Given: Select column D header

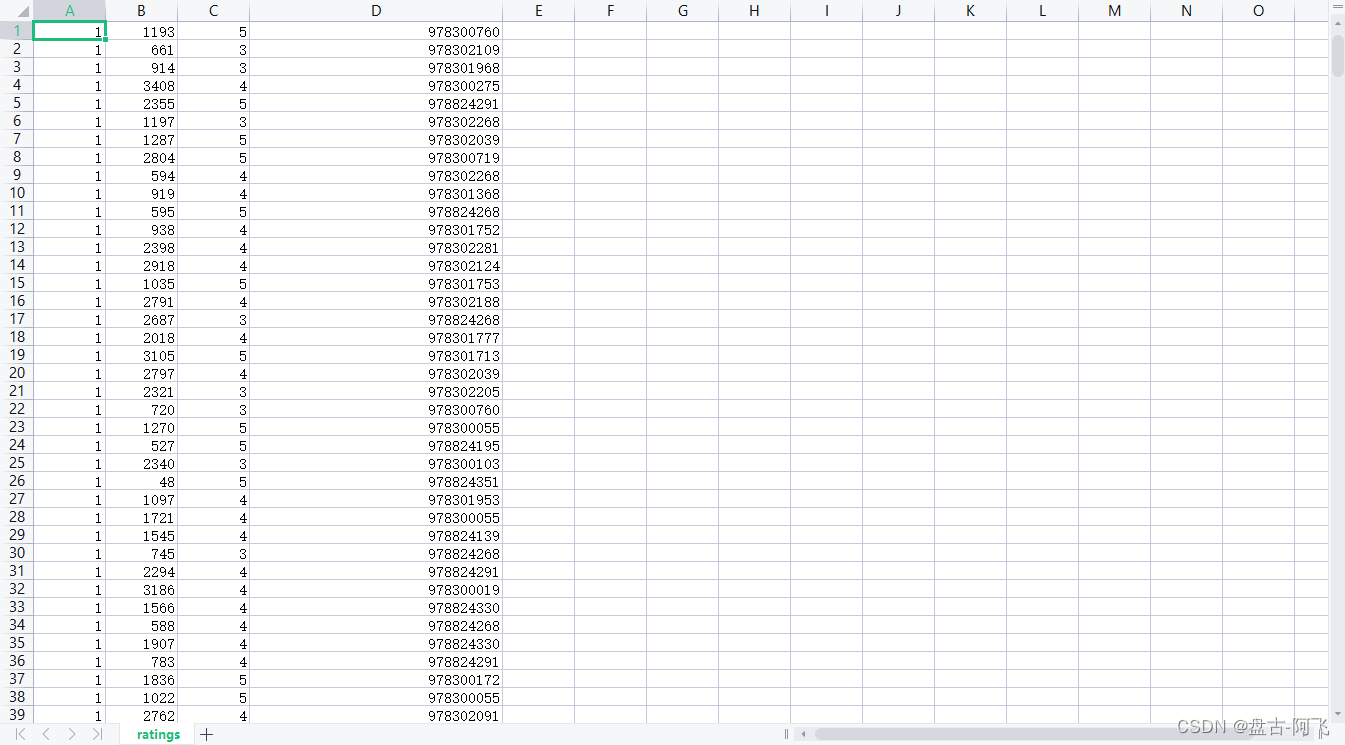Looking at the screenshot, I should [x=376, y=11].
